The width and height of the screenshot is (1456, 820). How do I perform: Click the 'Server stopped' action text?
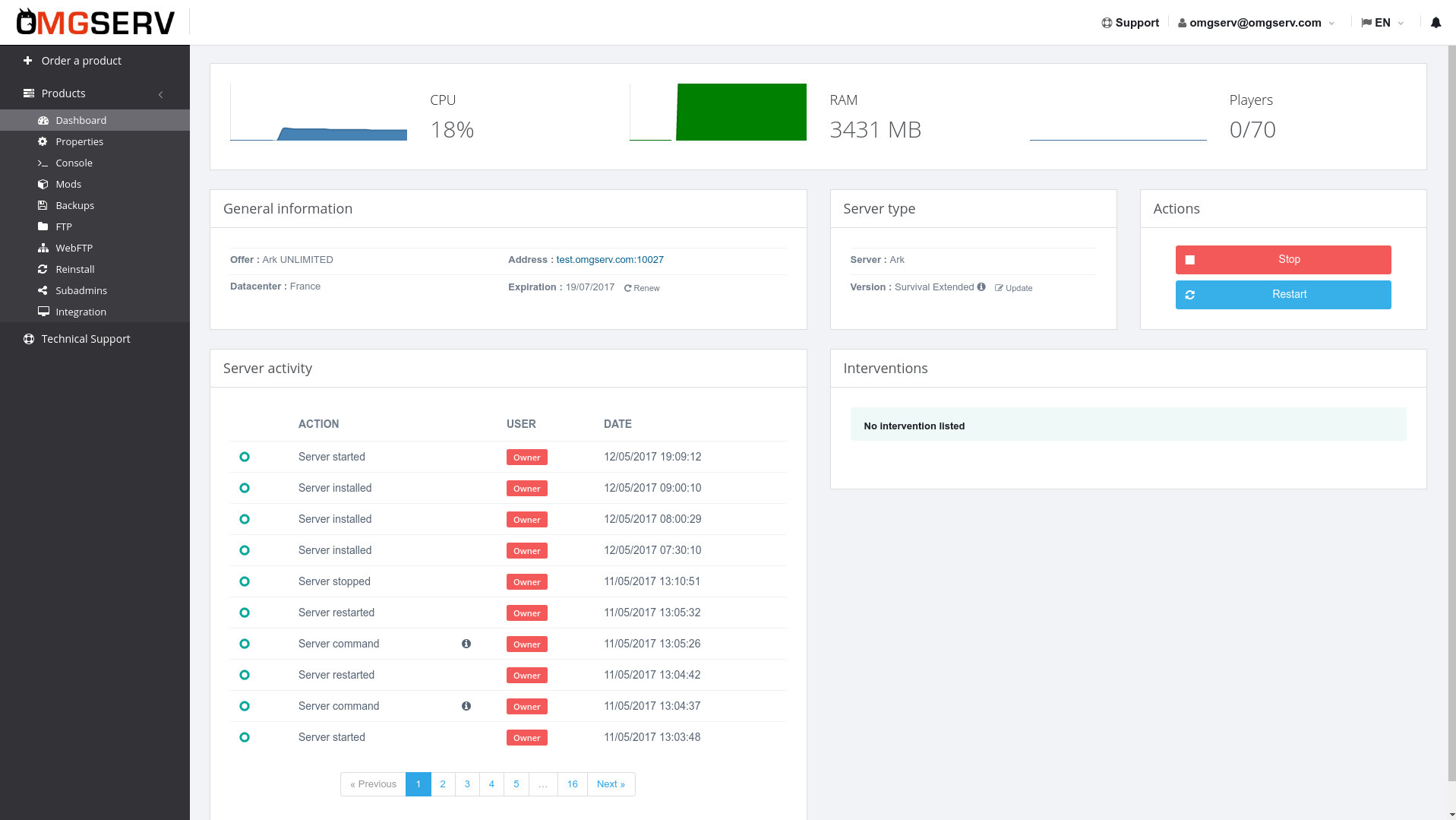click(x=334, y=581)
